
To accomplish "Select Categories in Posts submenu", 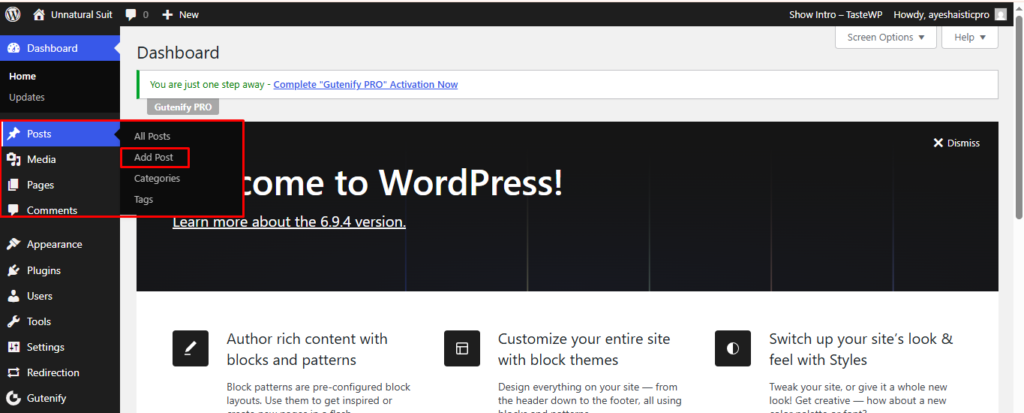I will coord(157,179).
